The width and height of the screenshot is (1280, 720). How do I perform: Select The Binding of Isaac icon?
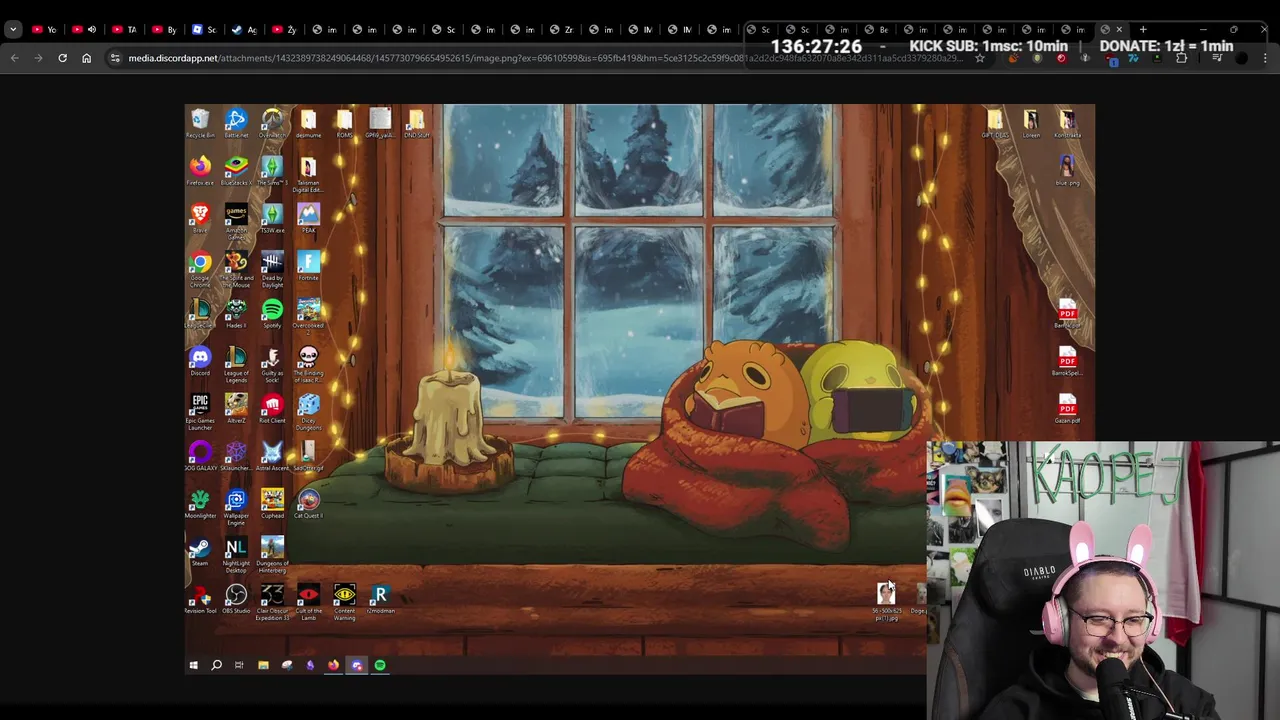(x=308, y=364)
